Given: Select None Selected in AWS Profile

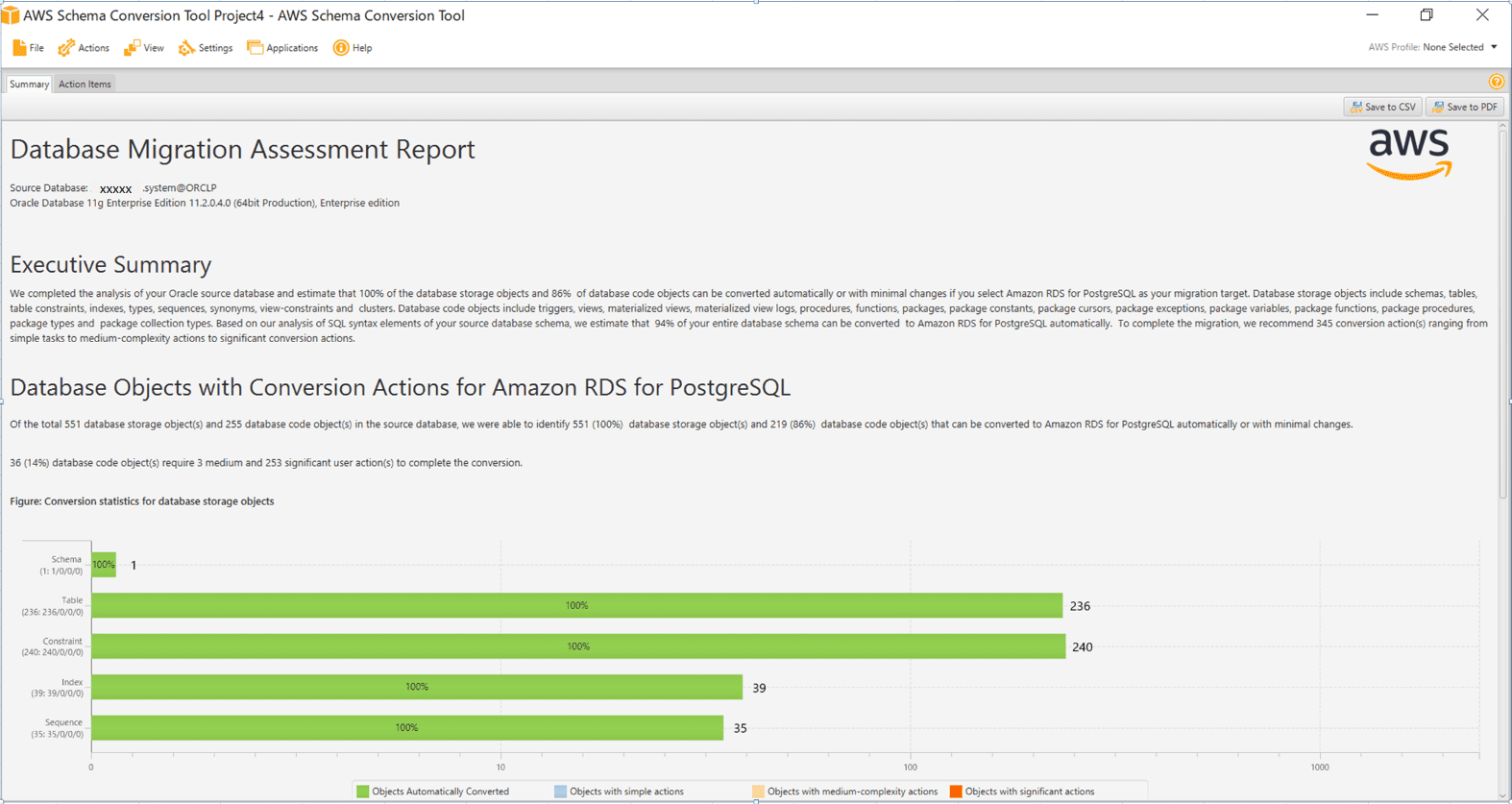Looking at the screenshot, I should point(1452,47).
